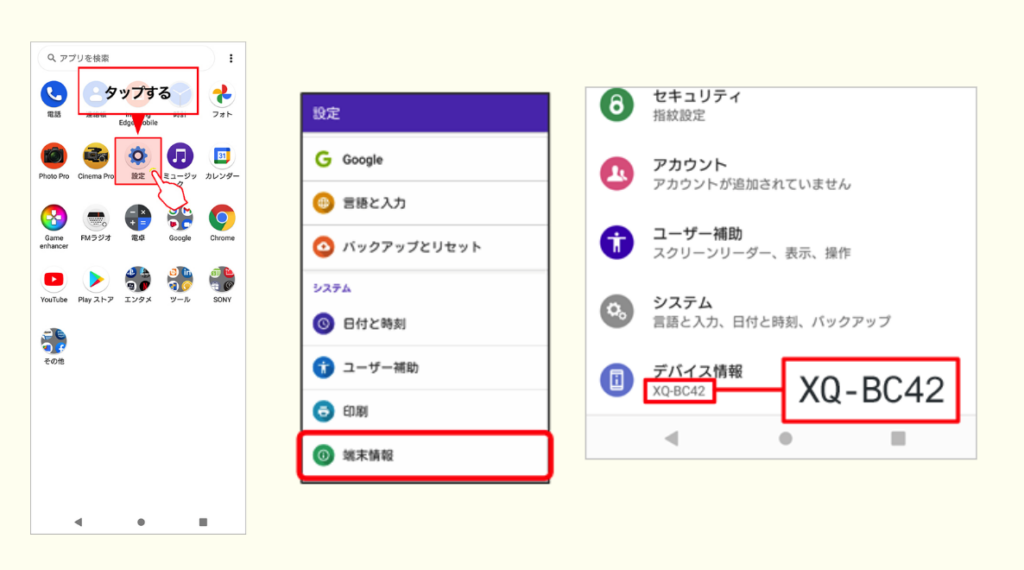Open the ツール folder

click(x=180, y=281)
